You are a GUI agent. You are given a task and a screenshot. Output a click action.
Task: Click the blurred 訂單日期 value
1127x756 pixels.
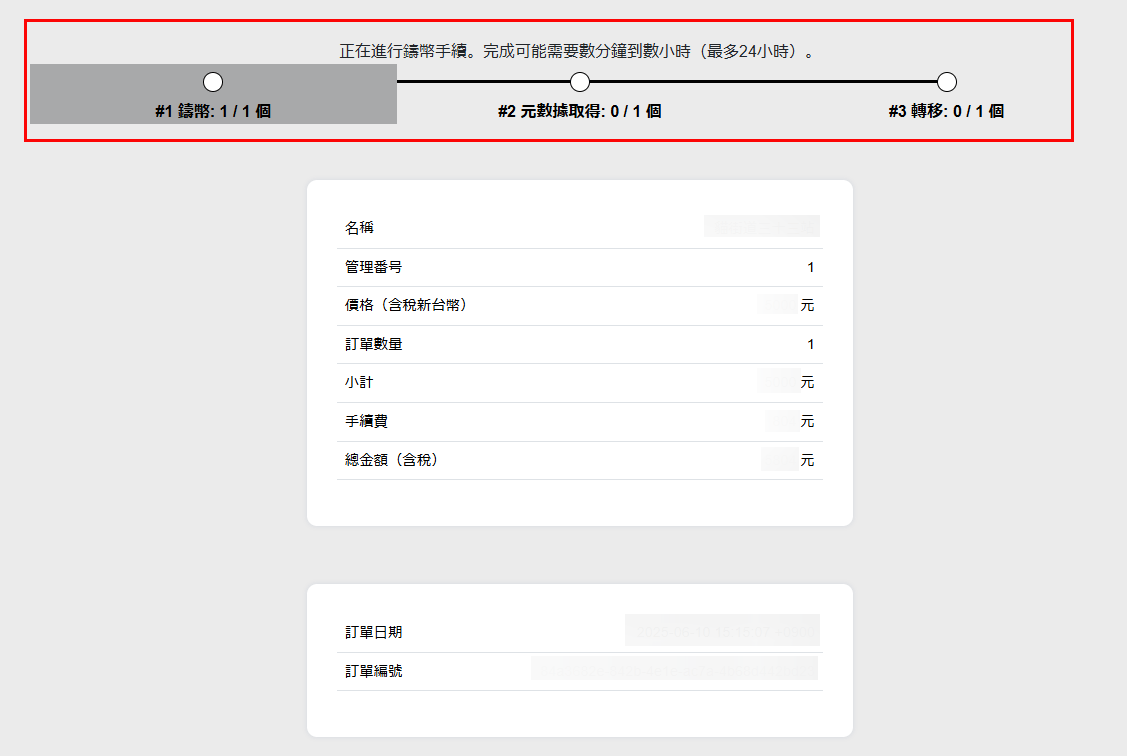[x=722, y=631]
